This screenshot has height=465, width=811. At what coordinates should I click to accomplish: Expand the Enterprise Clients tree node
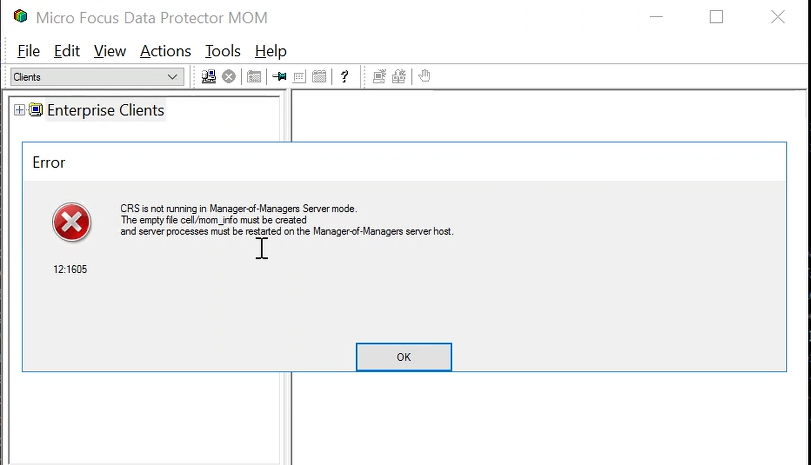pyautogui.click(x=19, y=110)
